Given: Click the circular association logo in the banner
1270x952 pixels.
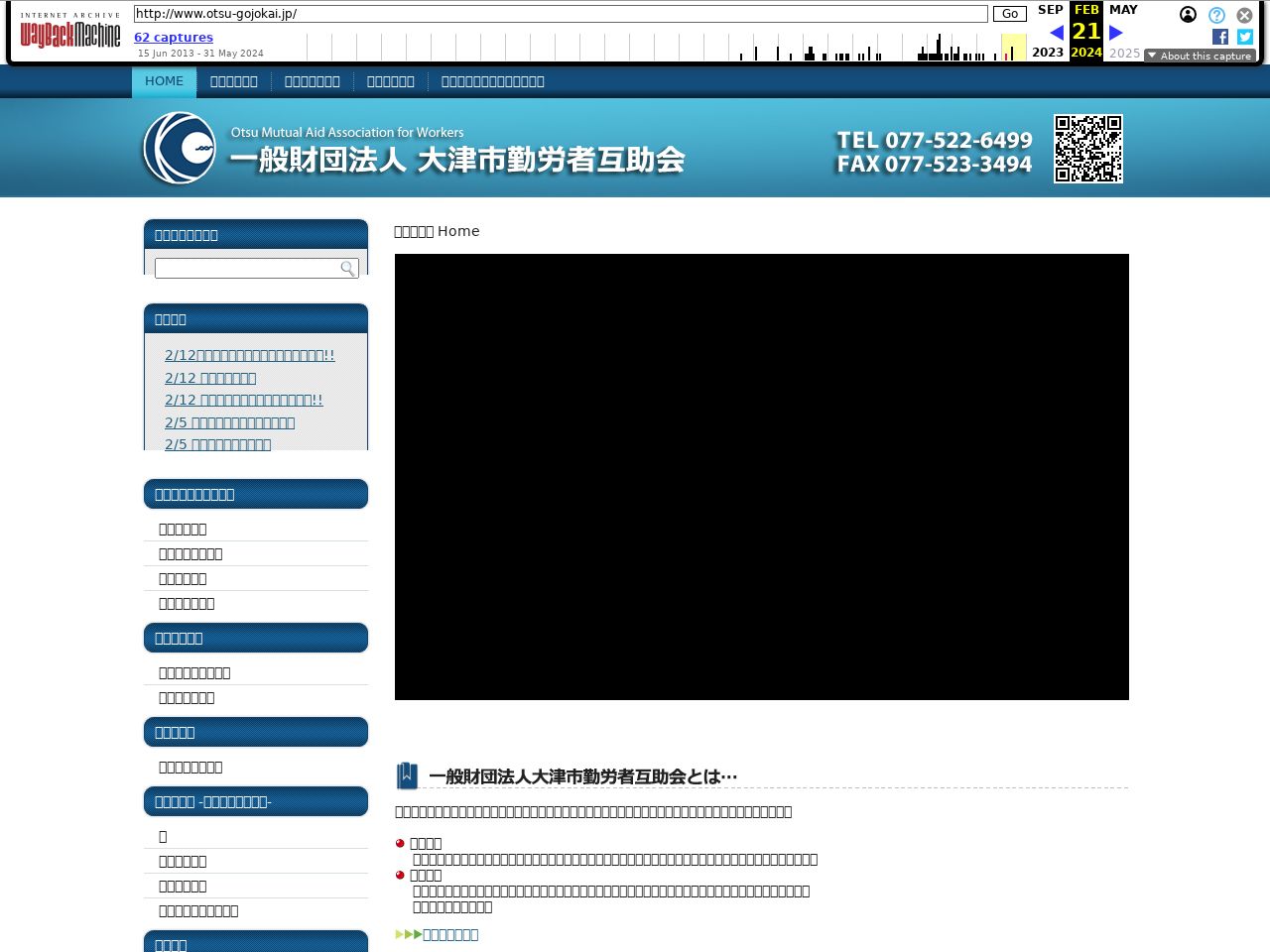Looking at the screenshot, I should click(x=179, y=148).
